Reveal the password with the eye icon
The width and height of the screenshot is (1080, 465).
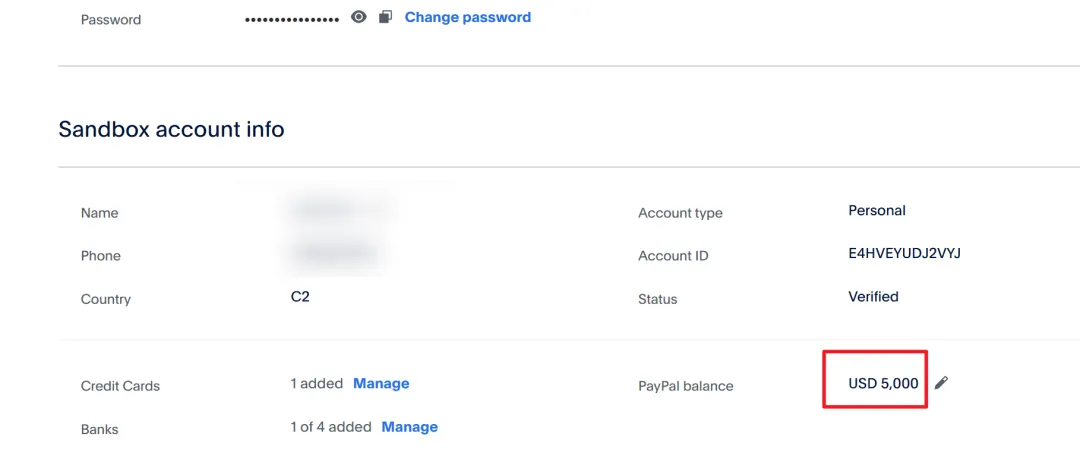tap(359, 17)
